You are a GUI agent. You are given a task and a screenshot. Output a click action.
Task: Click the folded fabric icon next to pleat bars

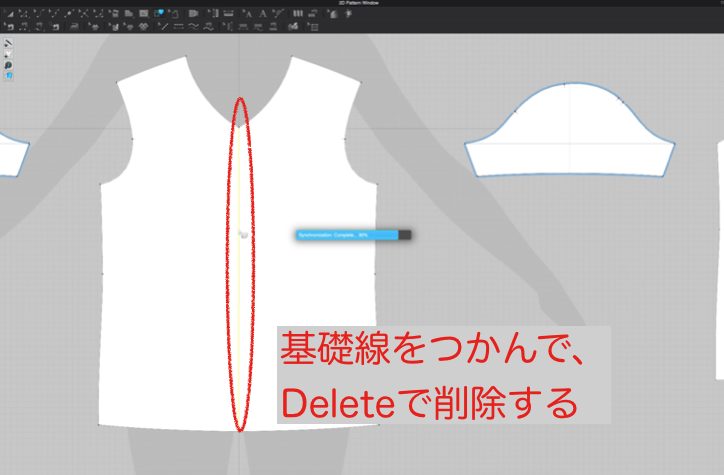tap(313, 14)
